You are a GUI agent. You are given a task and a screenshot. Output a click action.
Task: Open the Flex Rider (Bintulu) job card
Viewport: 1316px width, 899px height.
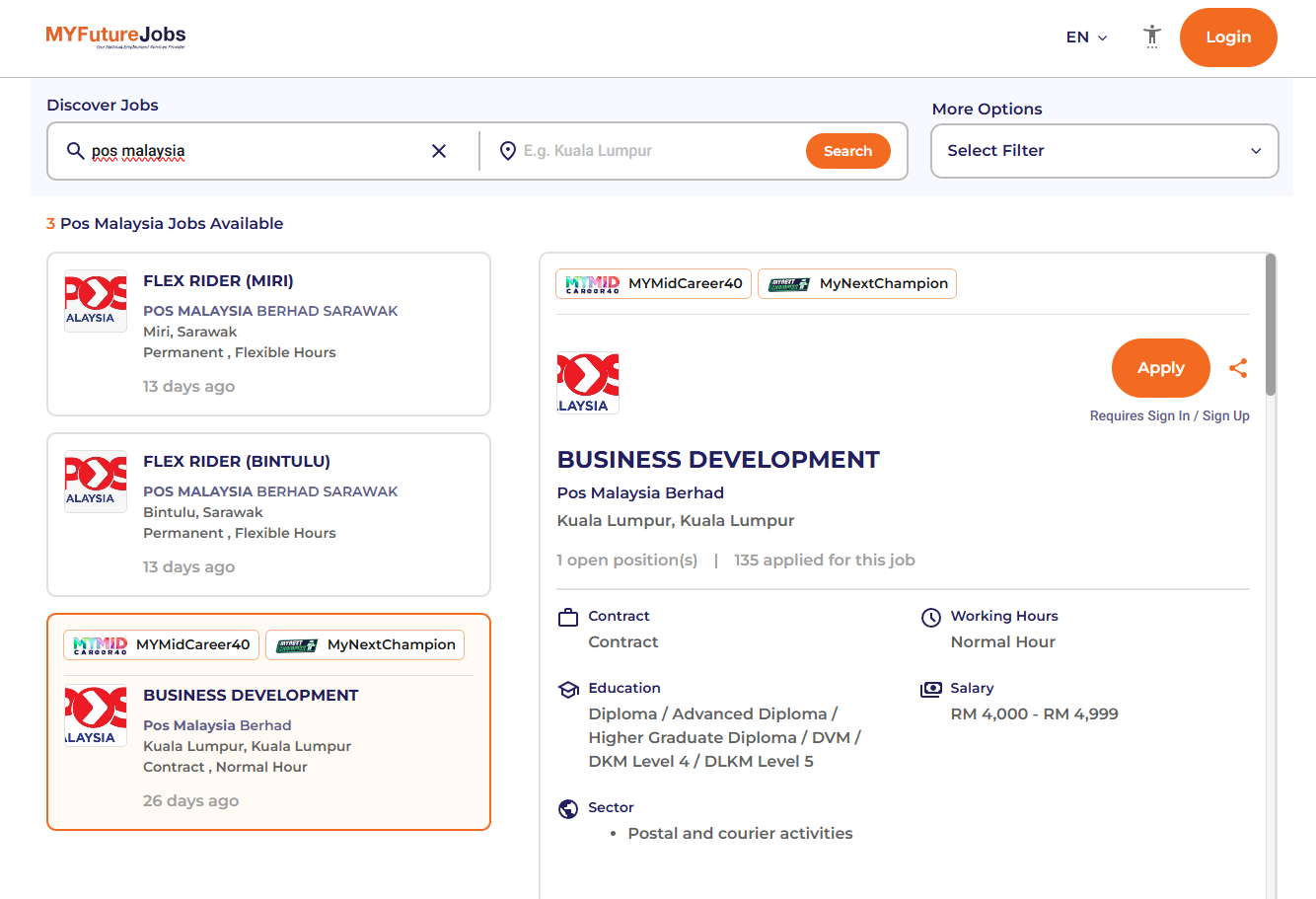tap(268, 514)
